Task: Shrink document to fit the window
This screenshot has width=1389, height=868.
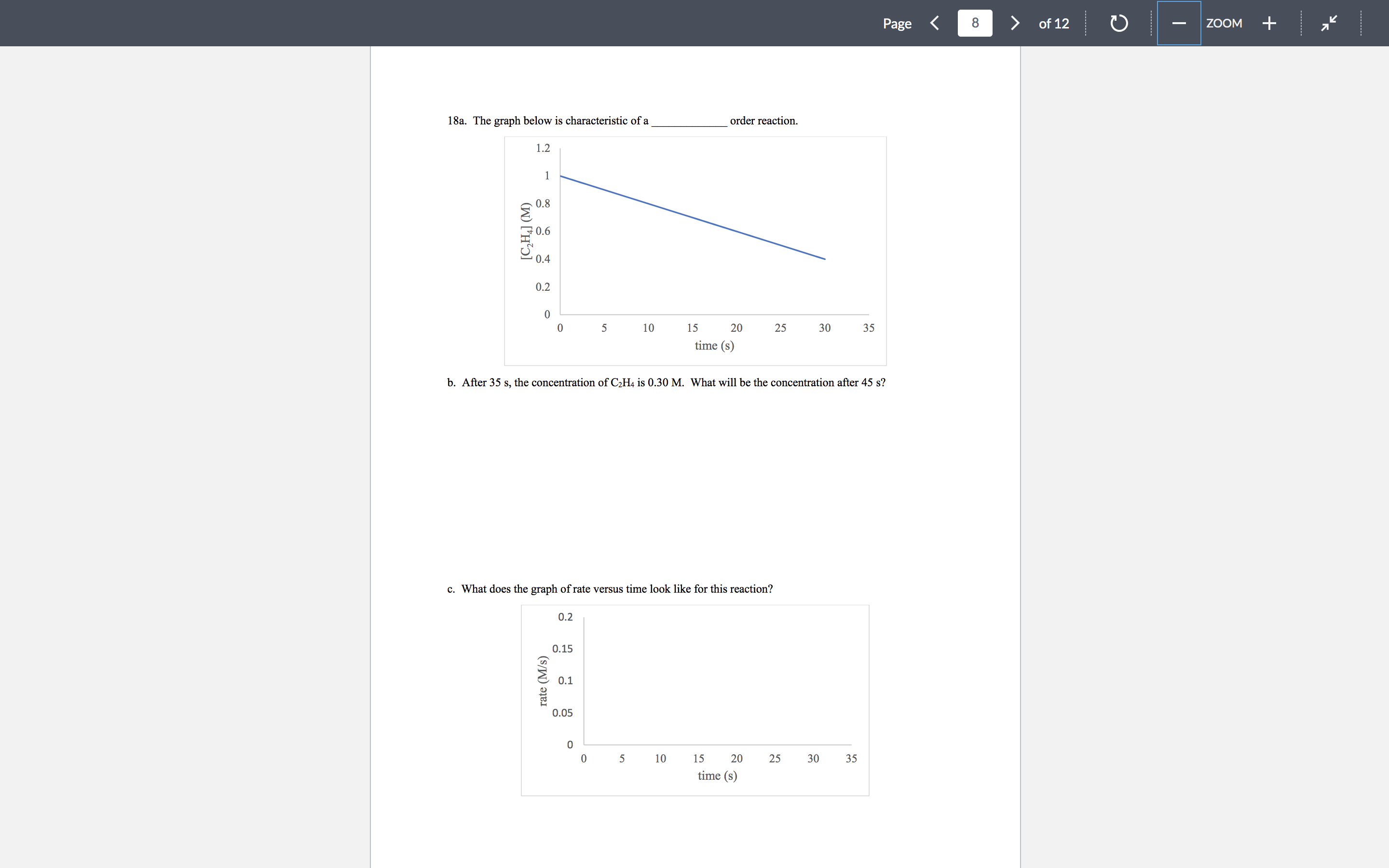Action: click(x=1329, y=23)
